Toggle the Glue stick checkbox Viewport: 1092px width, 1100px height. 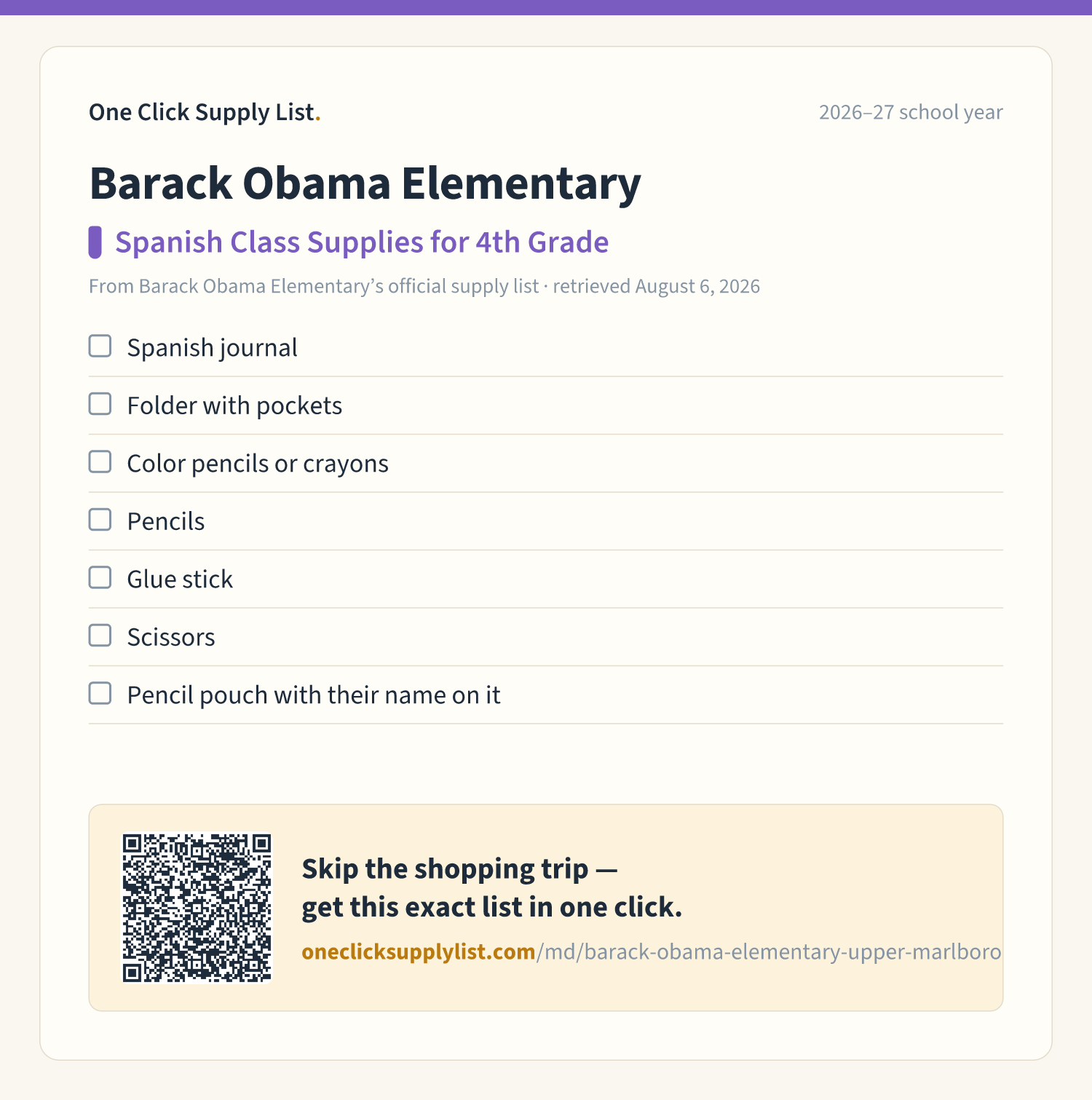(100, 577)
